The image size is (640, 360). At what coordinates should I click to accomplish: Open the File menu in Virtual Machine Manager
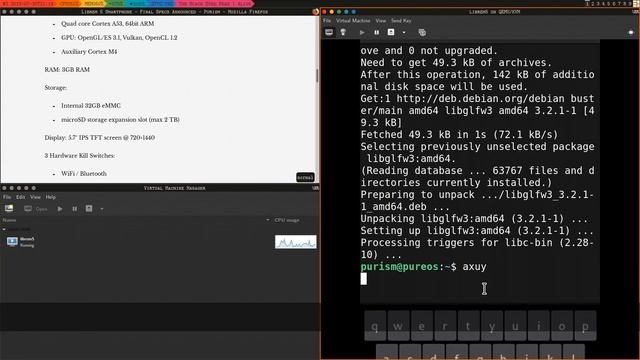[7, 197]
